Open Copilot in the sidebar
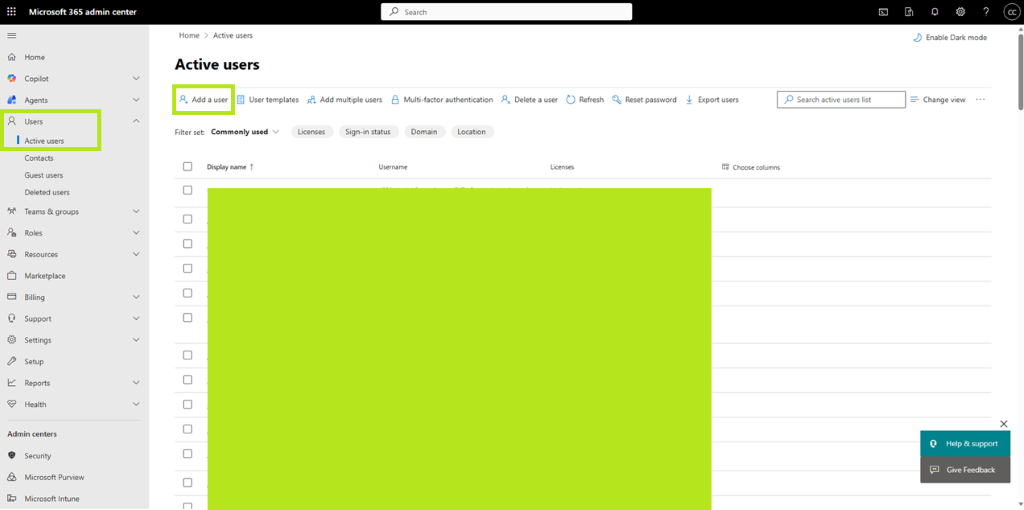This screenshot has height=510, width=1024. tap(37, 78)
